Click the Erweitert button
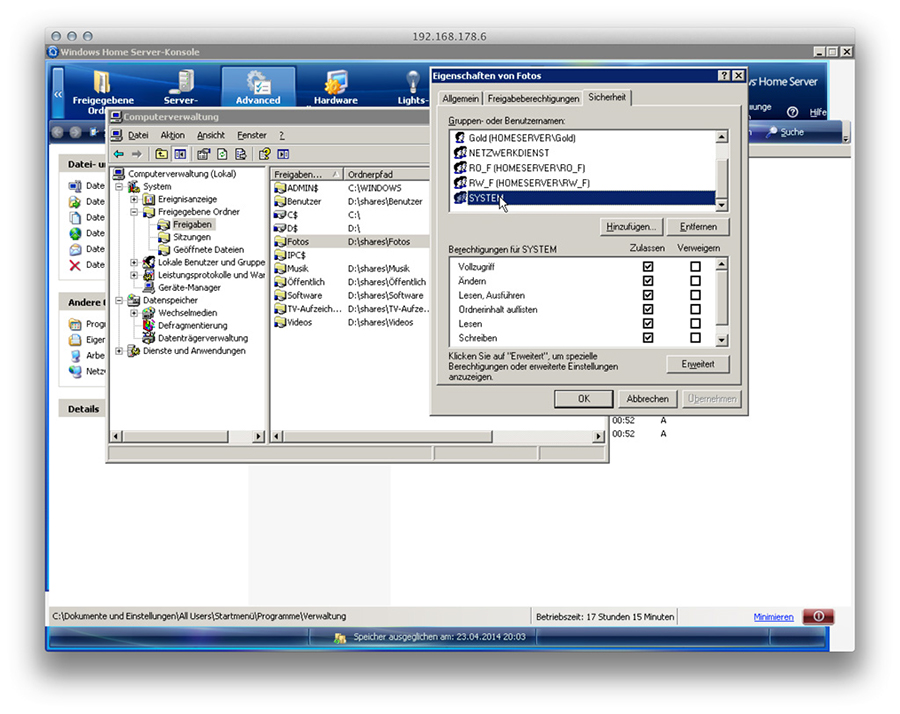This screenshot has height=714, width=900. pyautogui.click(x=698, y=364)
